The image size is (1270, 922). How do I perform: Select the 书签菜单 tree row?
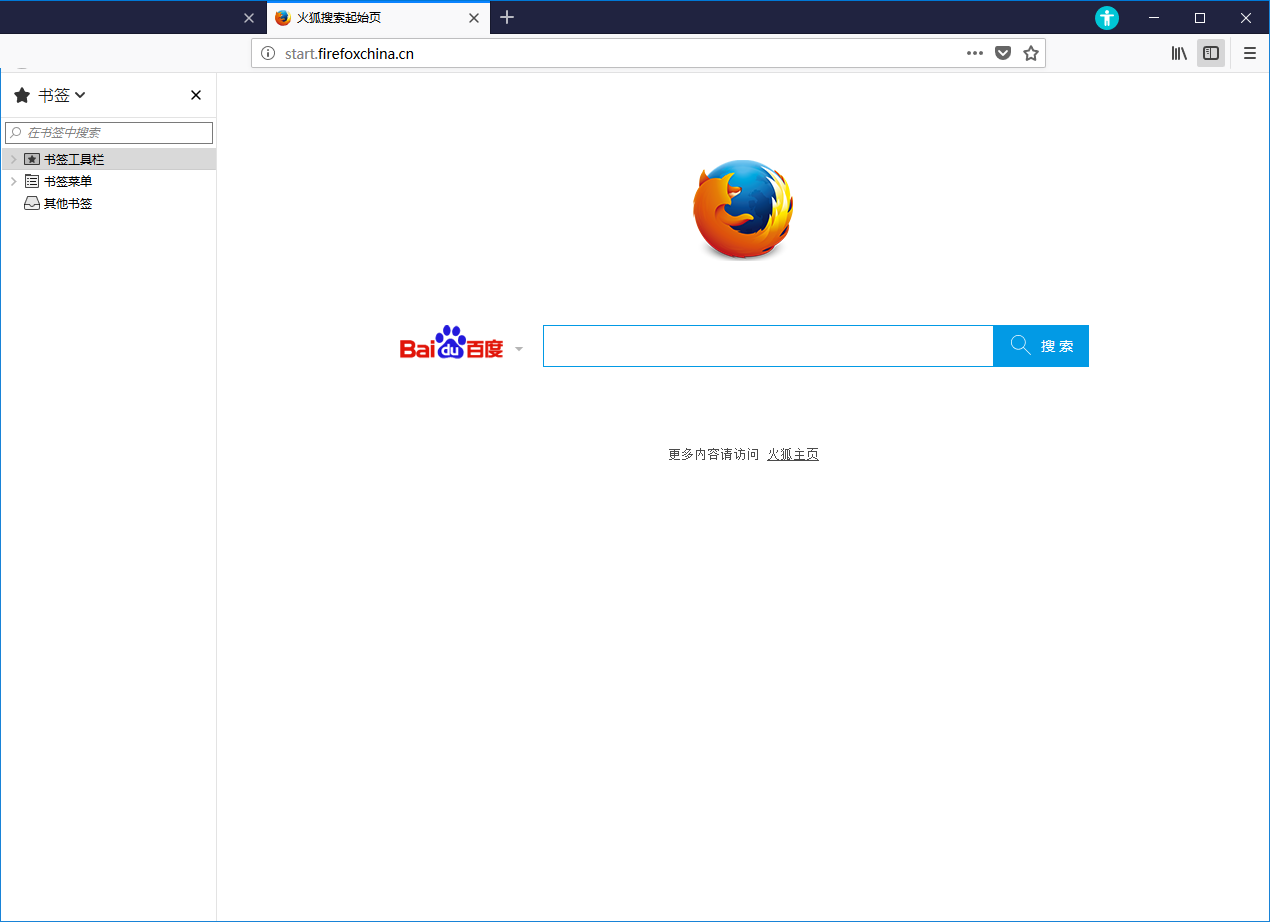(108, 181)
